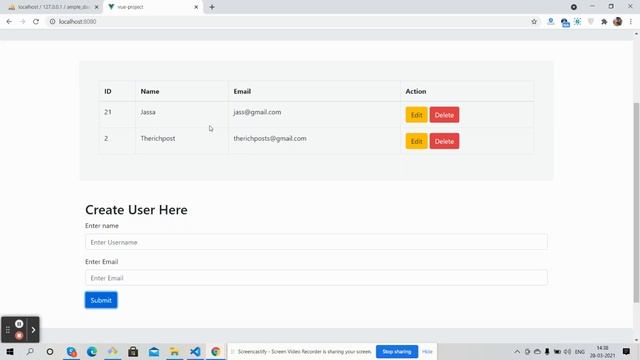Open Microsoft Store from taskbar
The height and width of the screenshot is (360, 640).
click(x=133, y=351)
